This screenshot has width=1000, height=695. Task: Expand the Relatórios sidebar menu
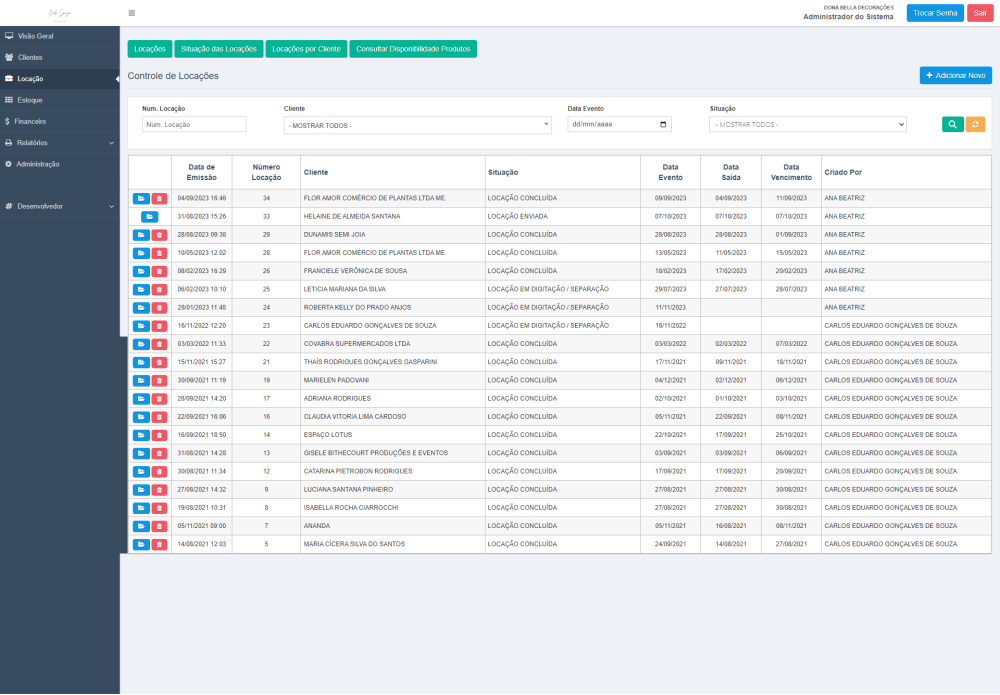(60, 143)
